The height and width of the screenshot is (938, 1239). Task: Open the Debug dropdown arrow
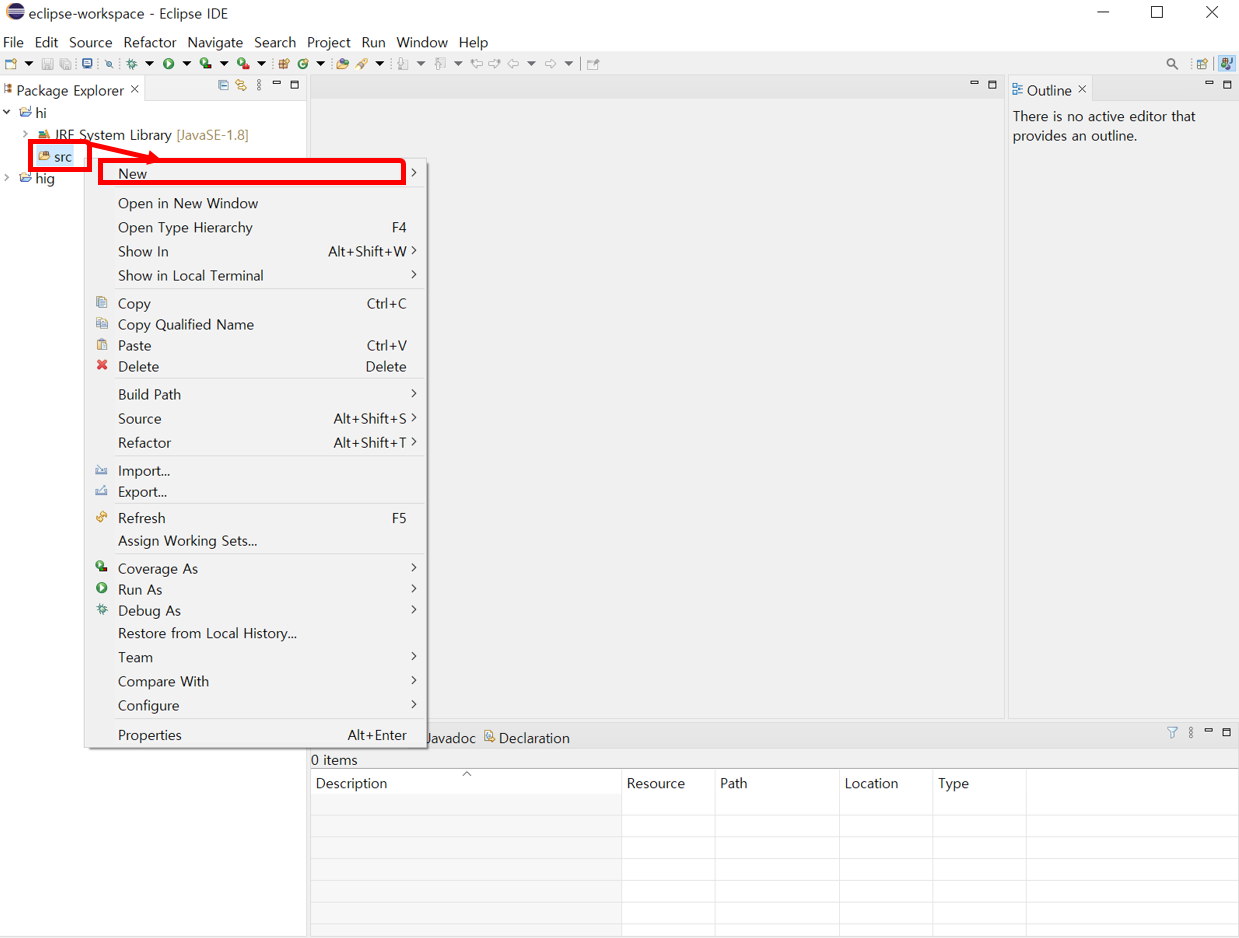point(149,63)
